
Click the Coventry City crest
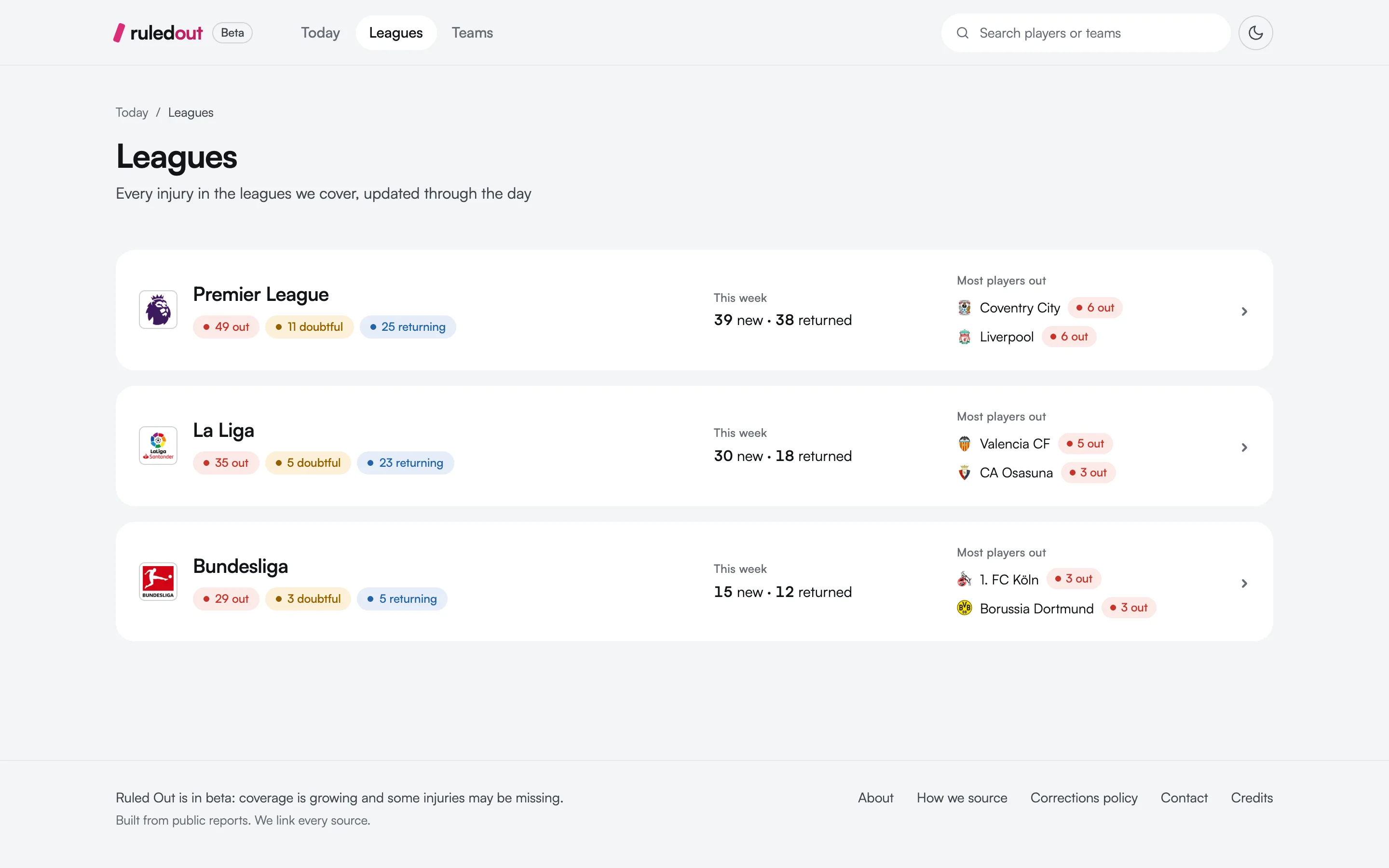point(964,308)
